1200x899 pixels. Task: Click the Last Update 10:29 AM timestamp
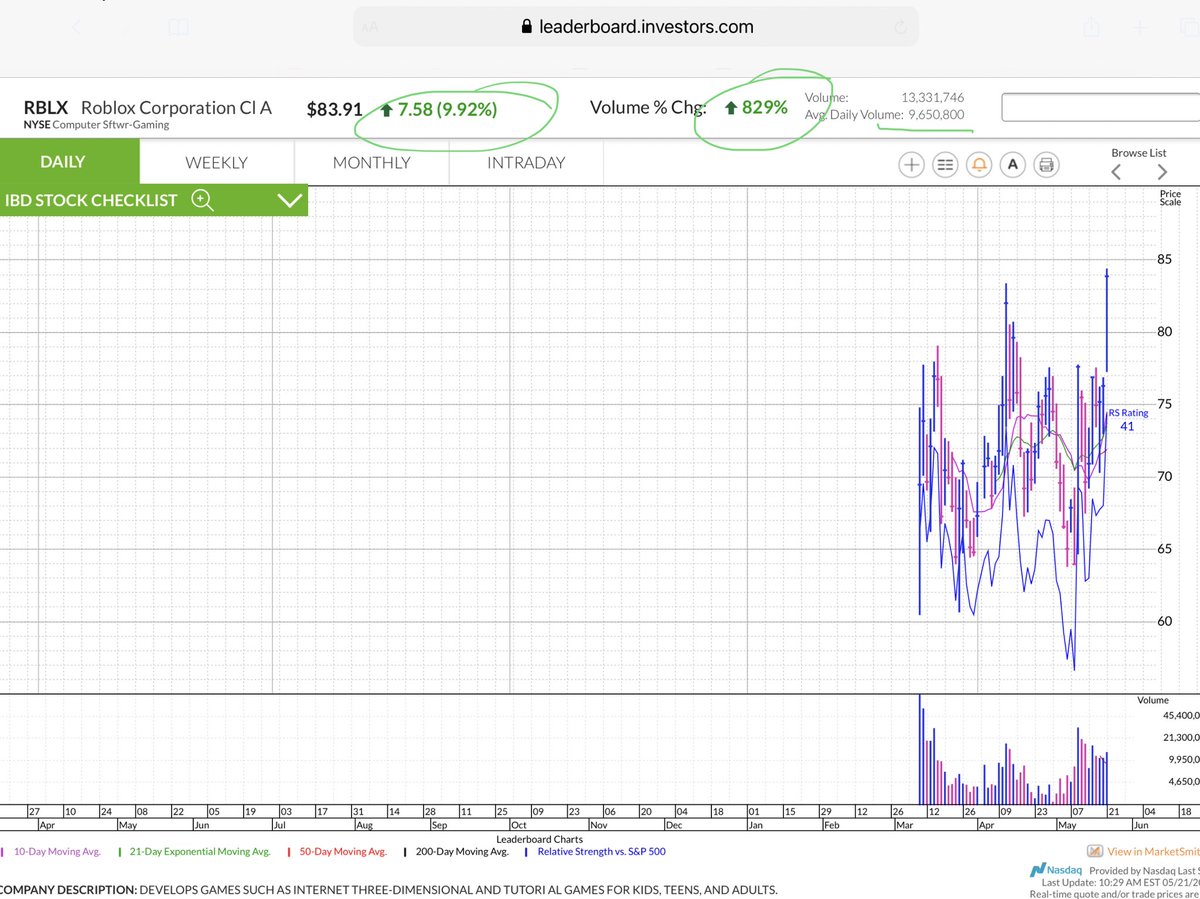coord(1120,883)
